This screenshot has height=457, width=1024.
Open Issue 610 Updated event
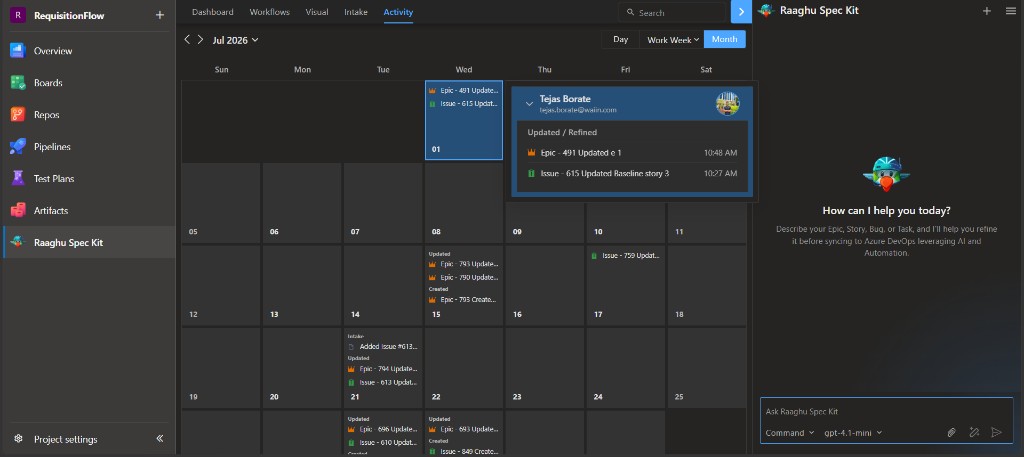pos(382,443)
